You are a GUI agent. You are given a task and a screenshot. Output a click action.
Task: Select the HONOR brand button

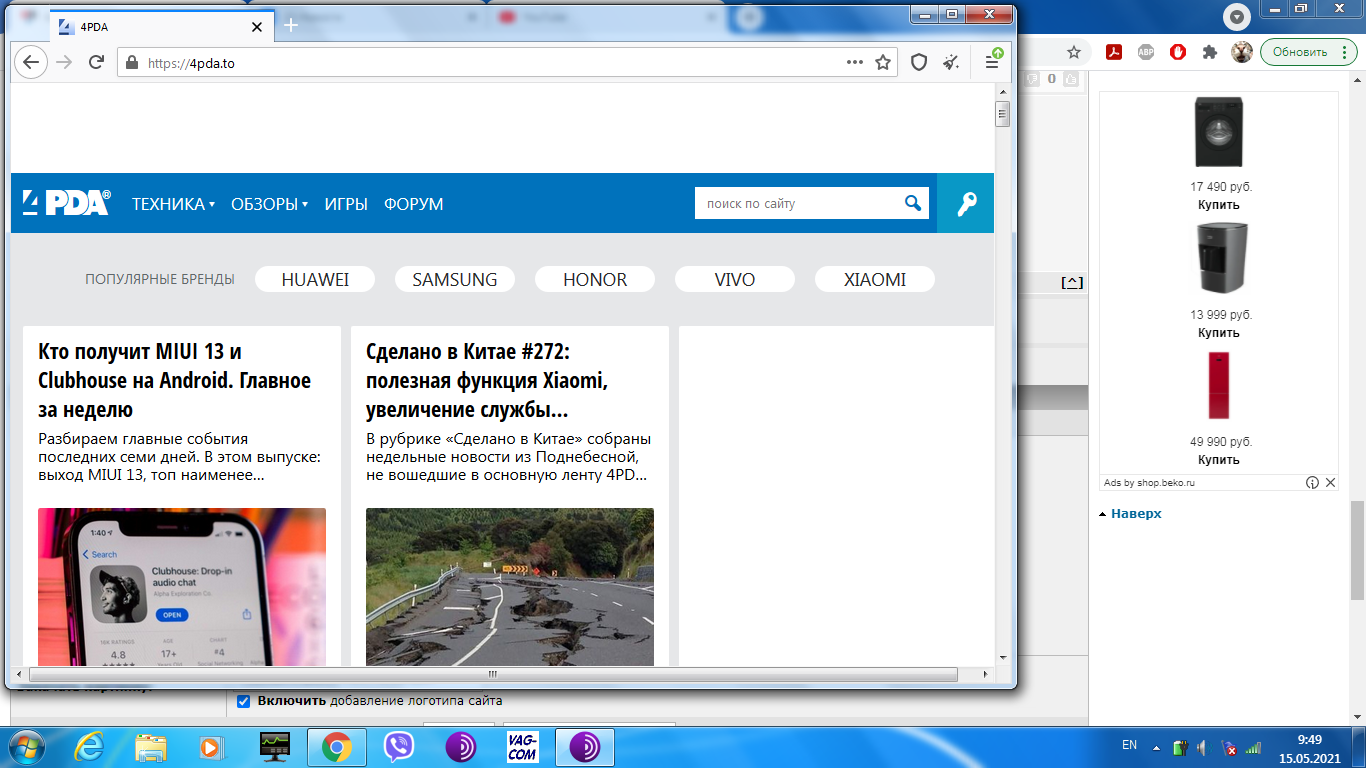(595, 280)
